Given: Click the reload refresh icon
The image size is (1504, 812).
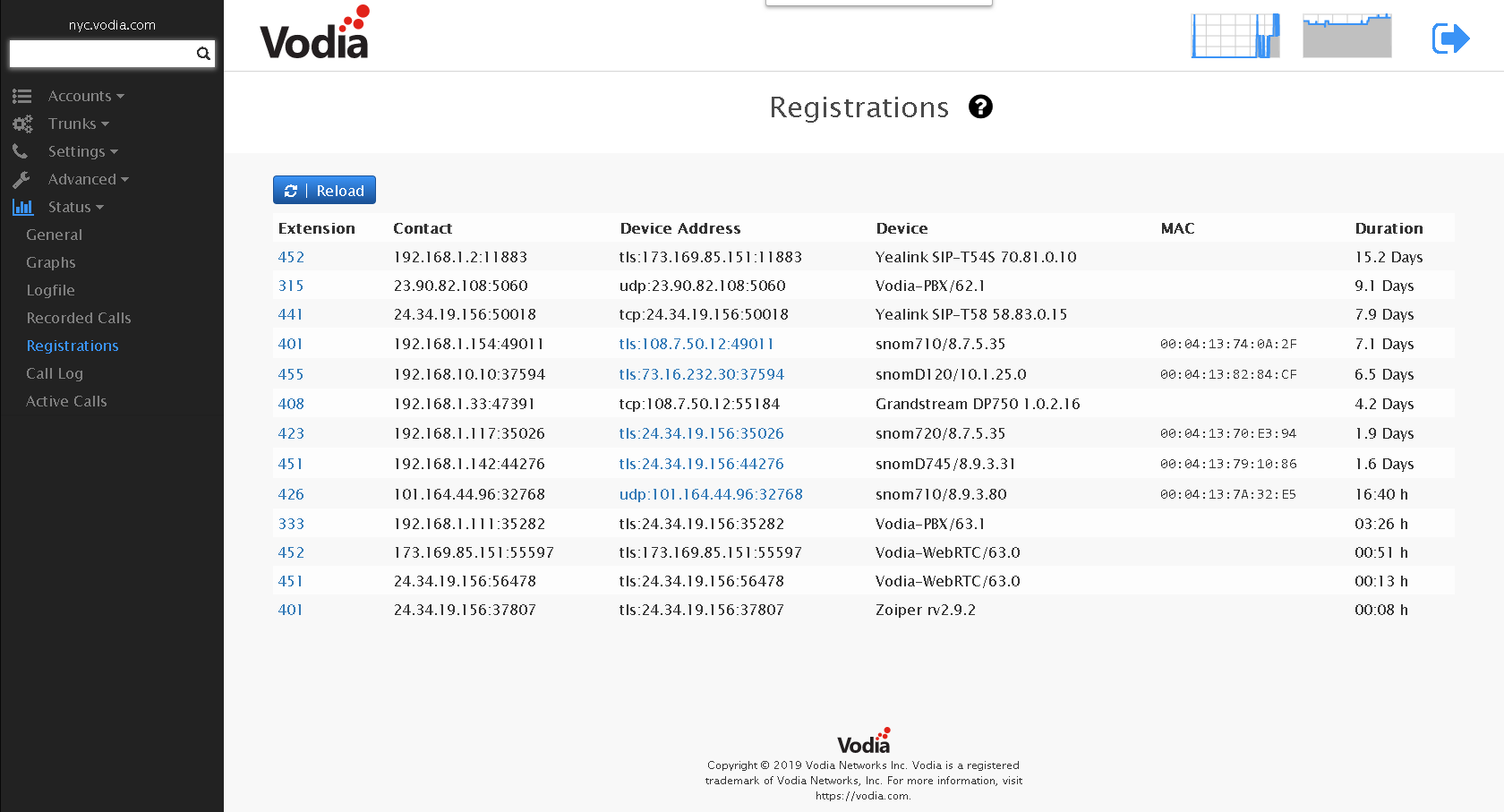Looking at the screenshot, I should click(290, 190).
